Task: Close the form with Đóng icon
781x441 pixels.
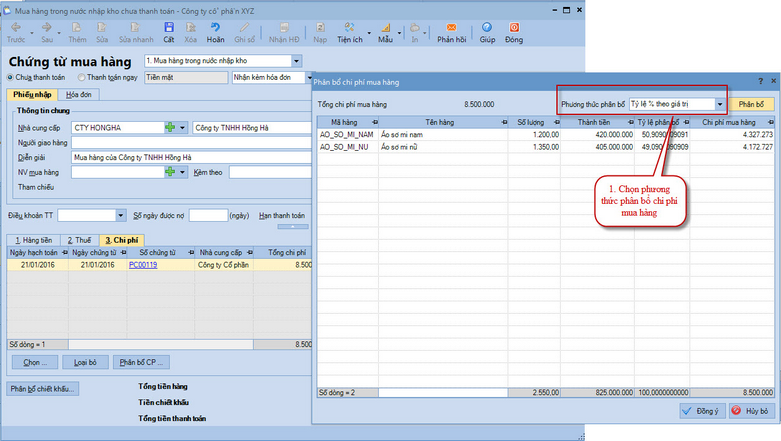Action: [514, 32]
